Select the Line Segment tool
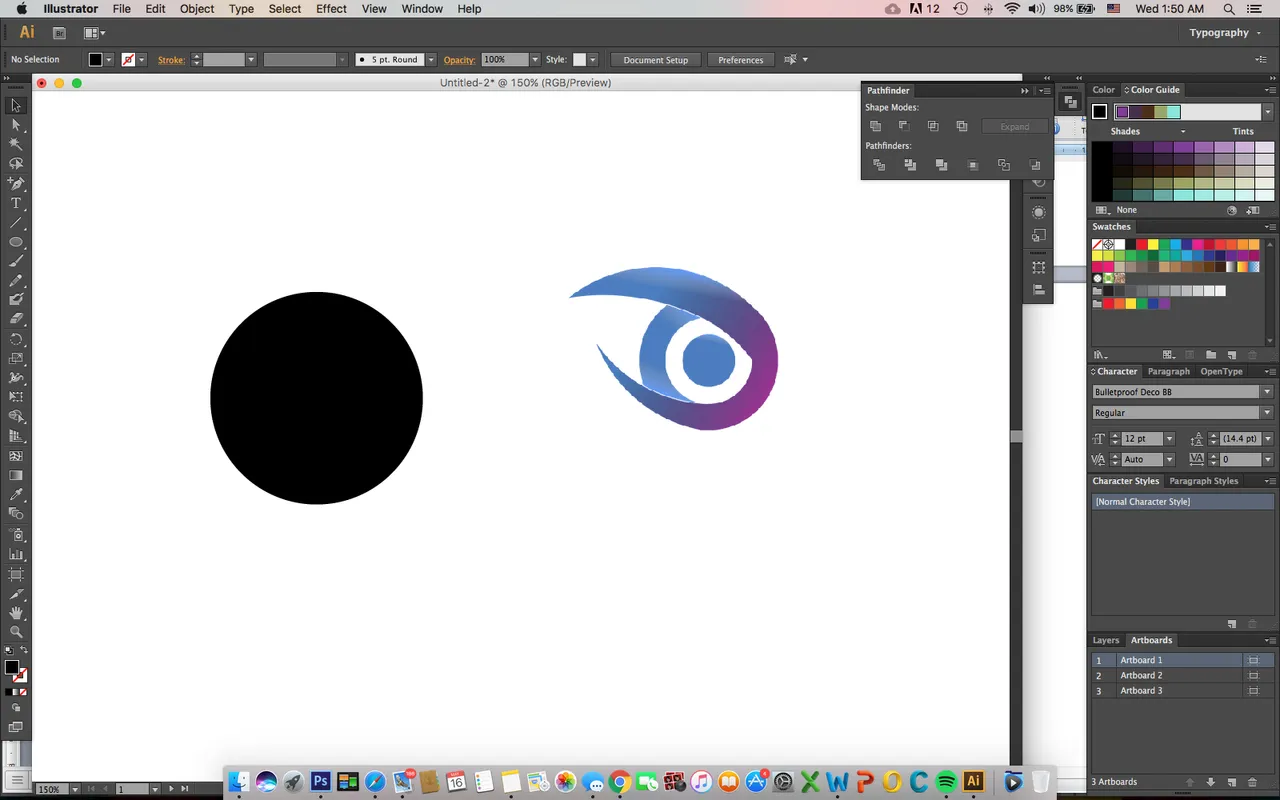The height and width of the screenshot is (800, 1280). (x=16, y=223)
